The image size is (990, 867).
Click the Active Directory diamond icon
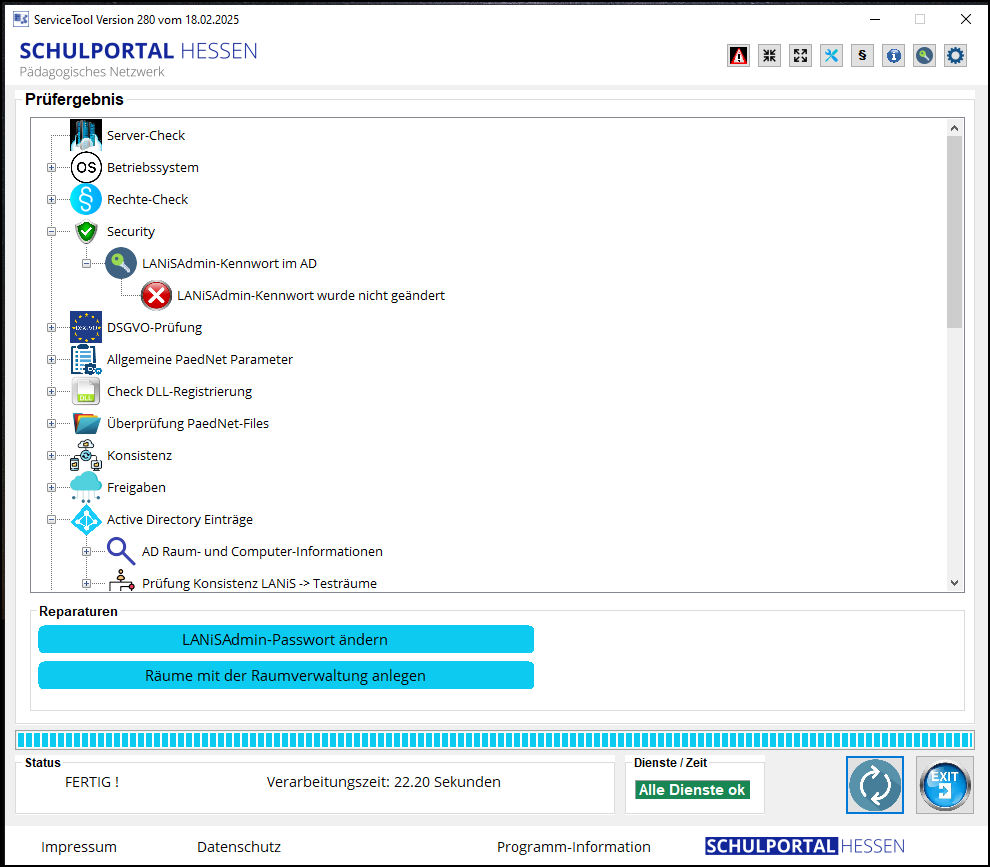(x=86, y=520)
